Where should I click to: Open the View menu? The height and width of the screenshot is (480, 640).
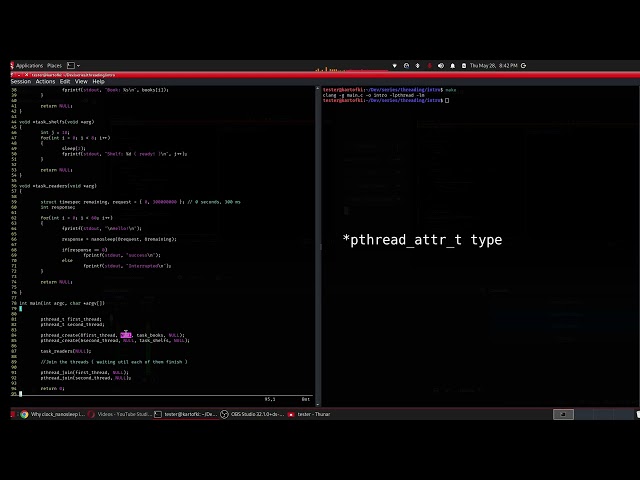(x=81, y=82)
